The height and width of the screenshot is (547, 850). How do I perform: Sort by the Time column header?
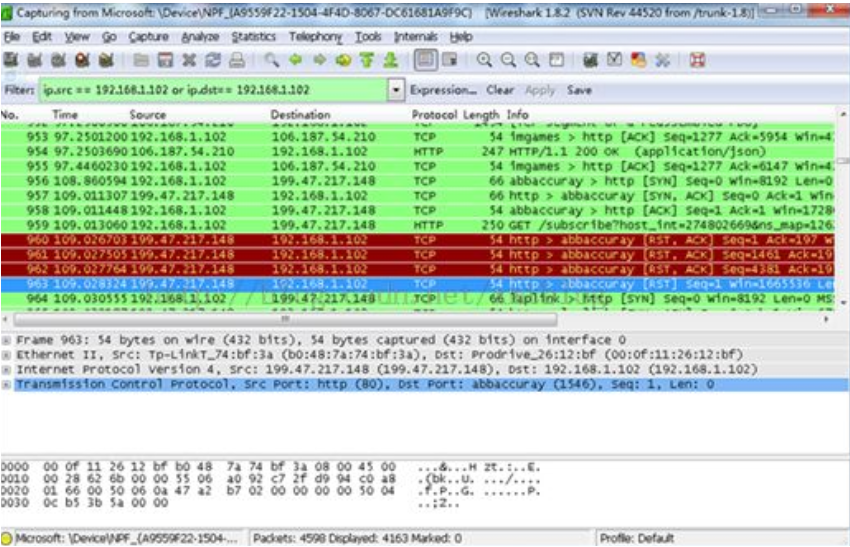coord(65,115)
